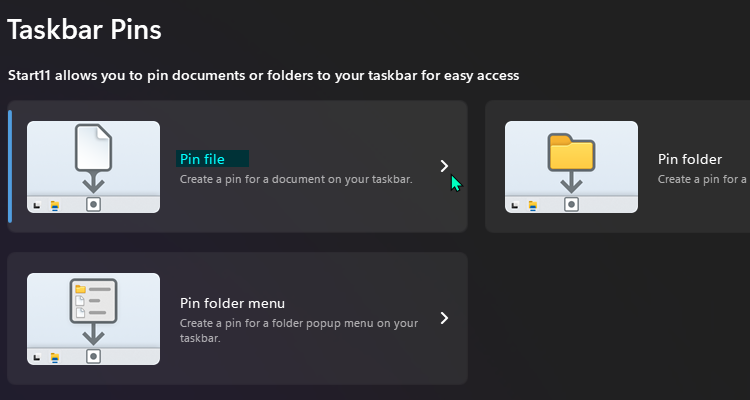Viewport: 750px width, 400px height.
Task: Click the down arrow beneath the yellow folder icon
Action: (571, 182)
